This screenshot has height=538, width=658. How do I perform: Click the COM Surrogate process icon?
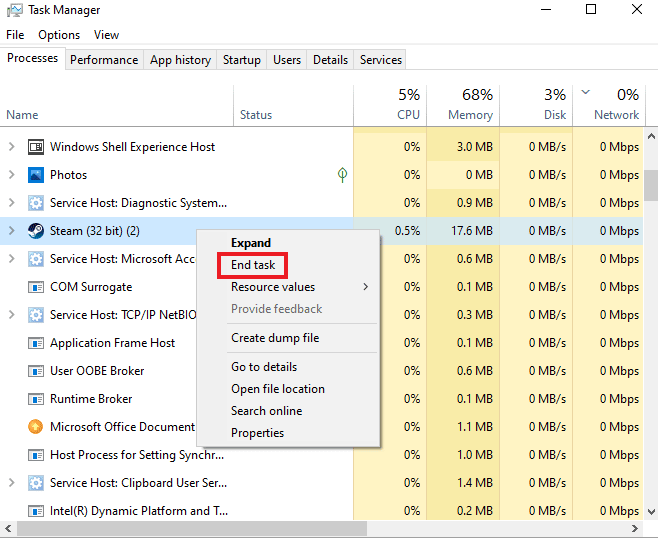(x=34, y=287)
